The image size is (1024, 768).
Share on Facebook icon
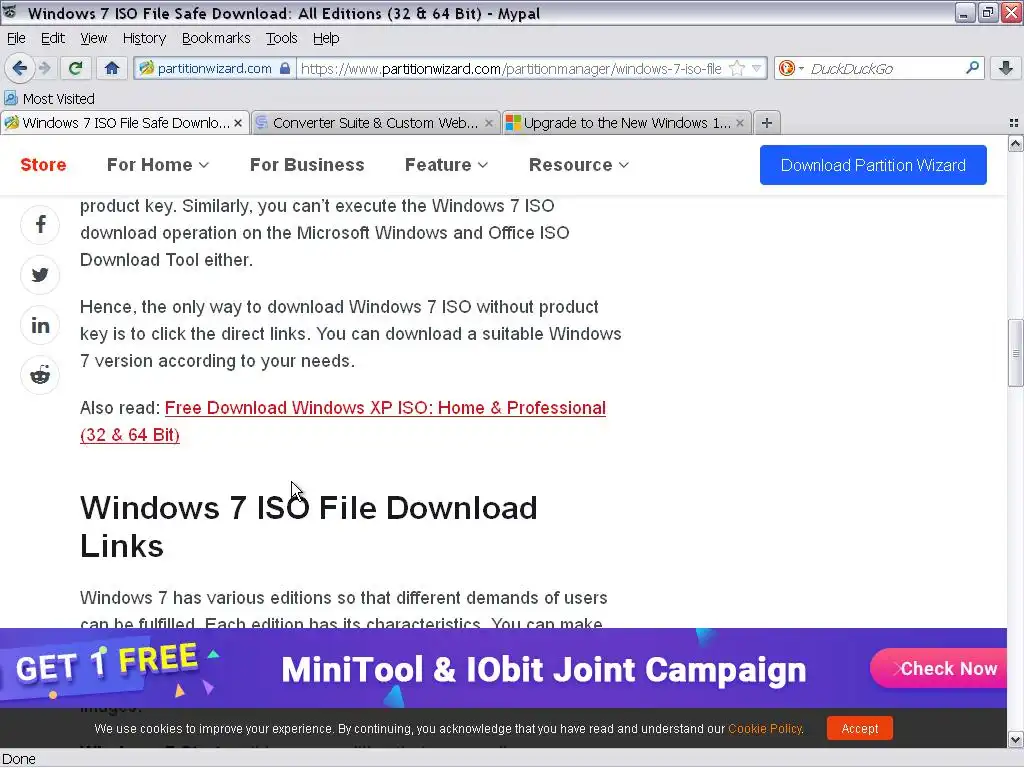click(x=40, y=224)
